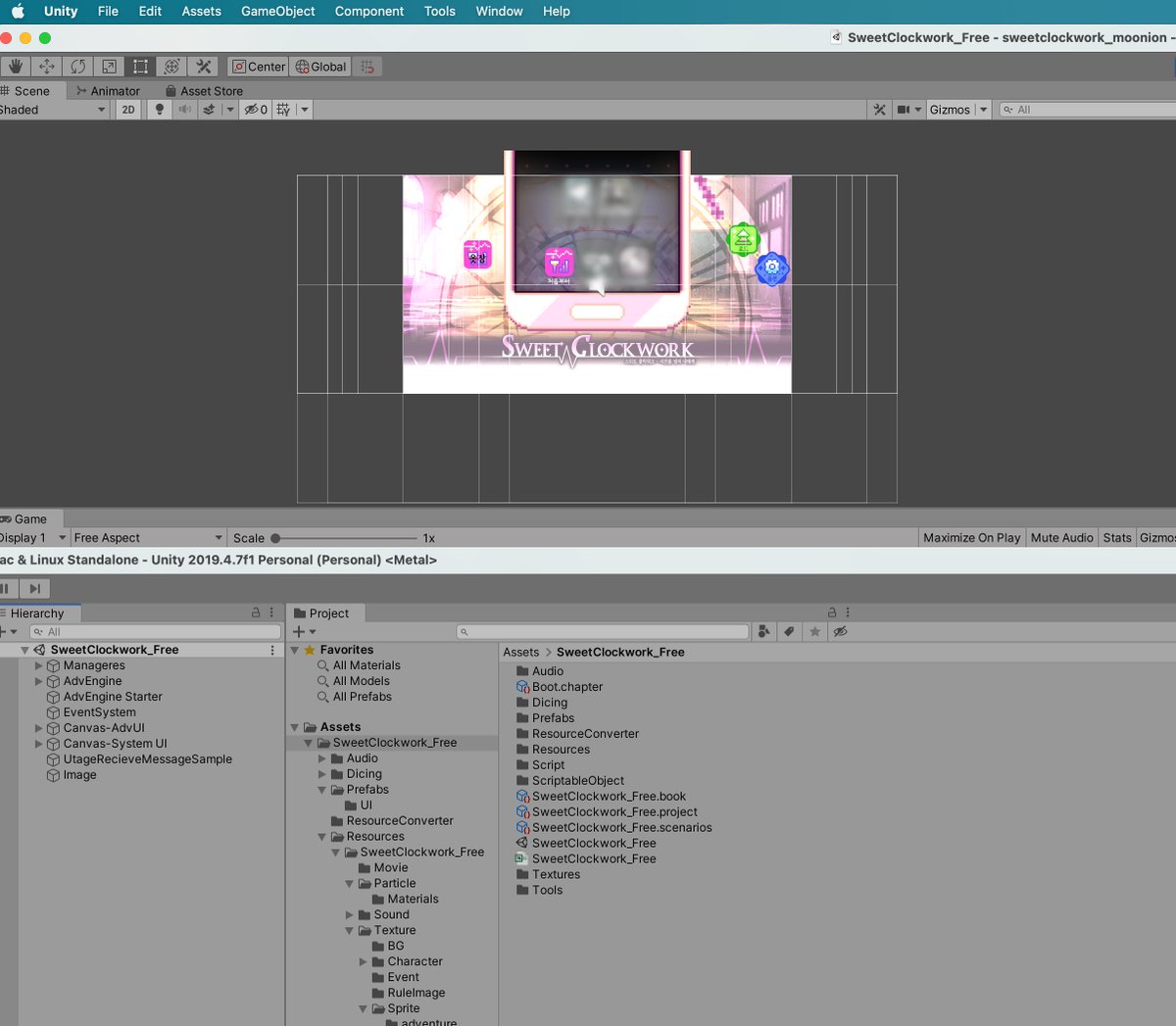This screenshot has width=1176, height=1026.
Task: Click the Scene view search field
Action: pyautogui.click(x=1088, y=110)
